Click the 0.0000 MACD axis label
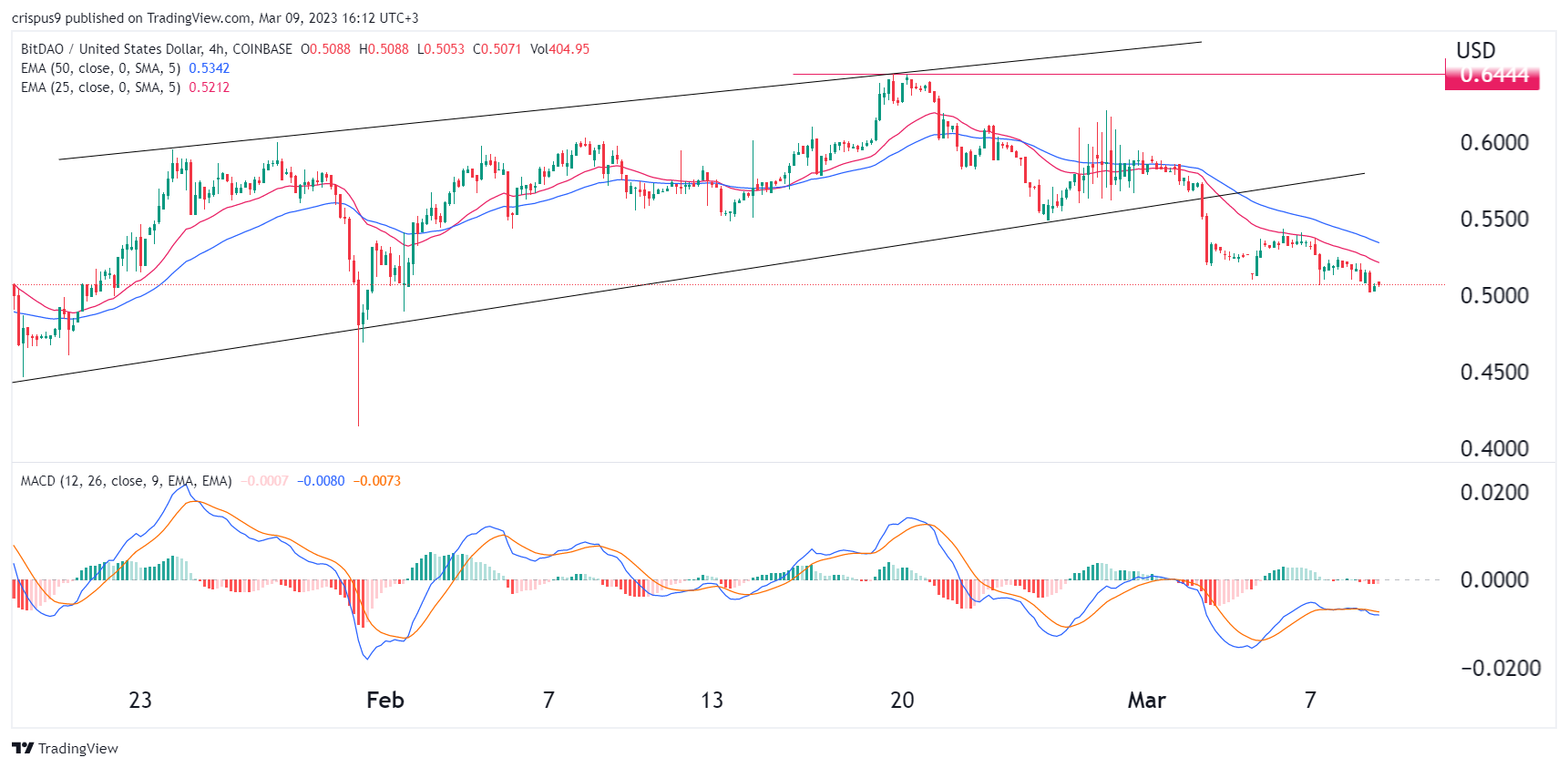Image resolution: width=1568 pixels, height=768 pixels. pyautogui.click(x=1494, y=580)
